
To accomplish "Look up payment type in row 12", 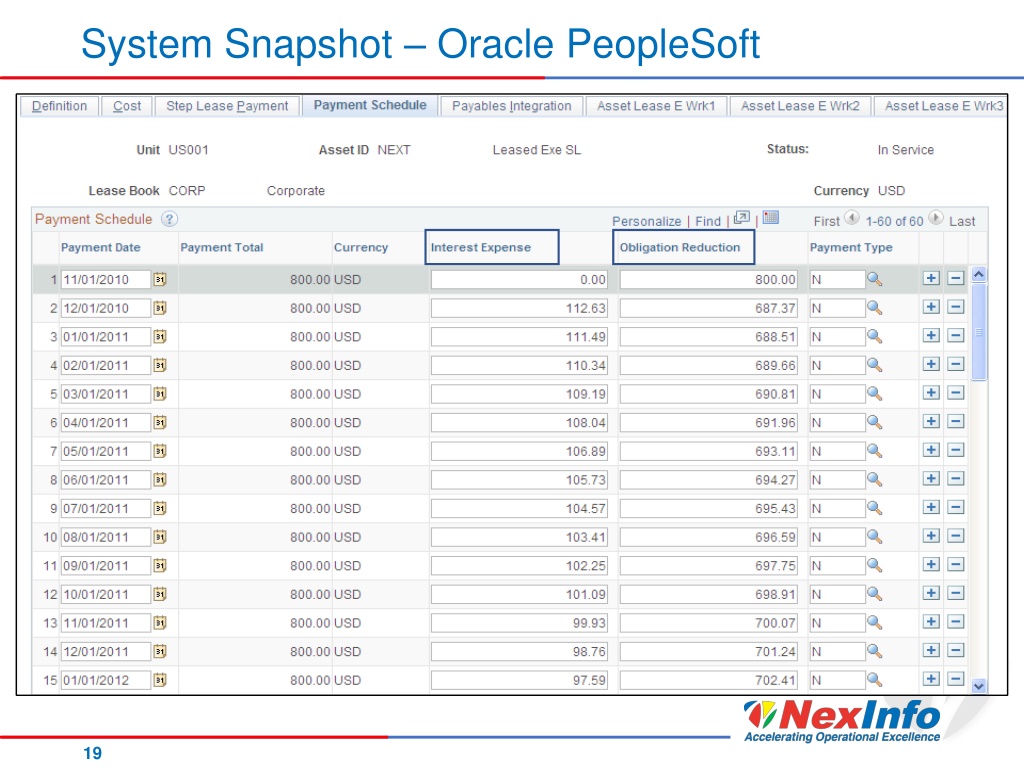I will tap(874, 594).
